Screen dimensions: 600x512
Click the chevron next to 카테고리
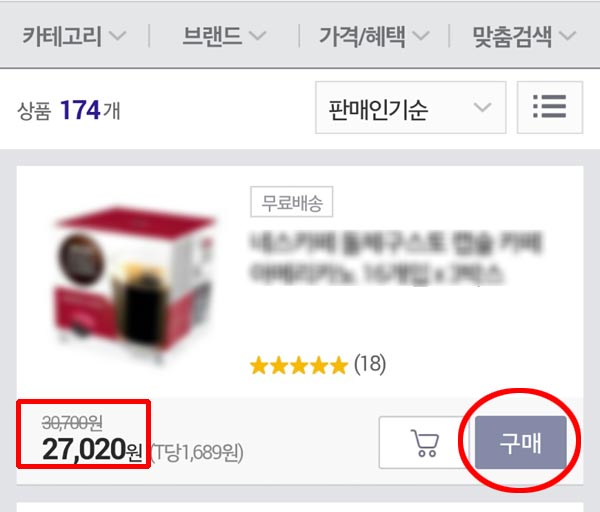coord(117,36)
